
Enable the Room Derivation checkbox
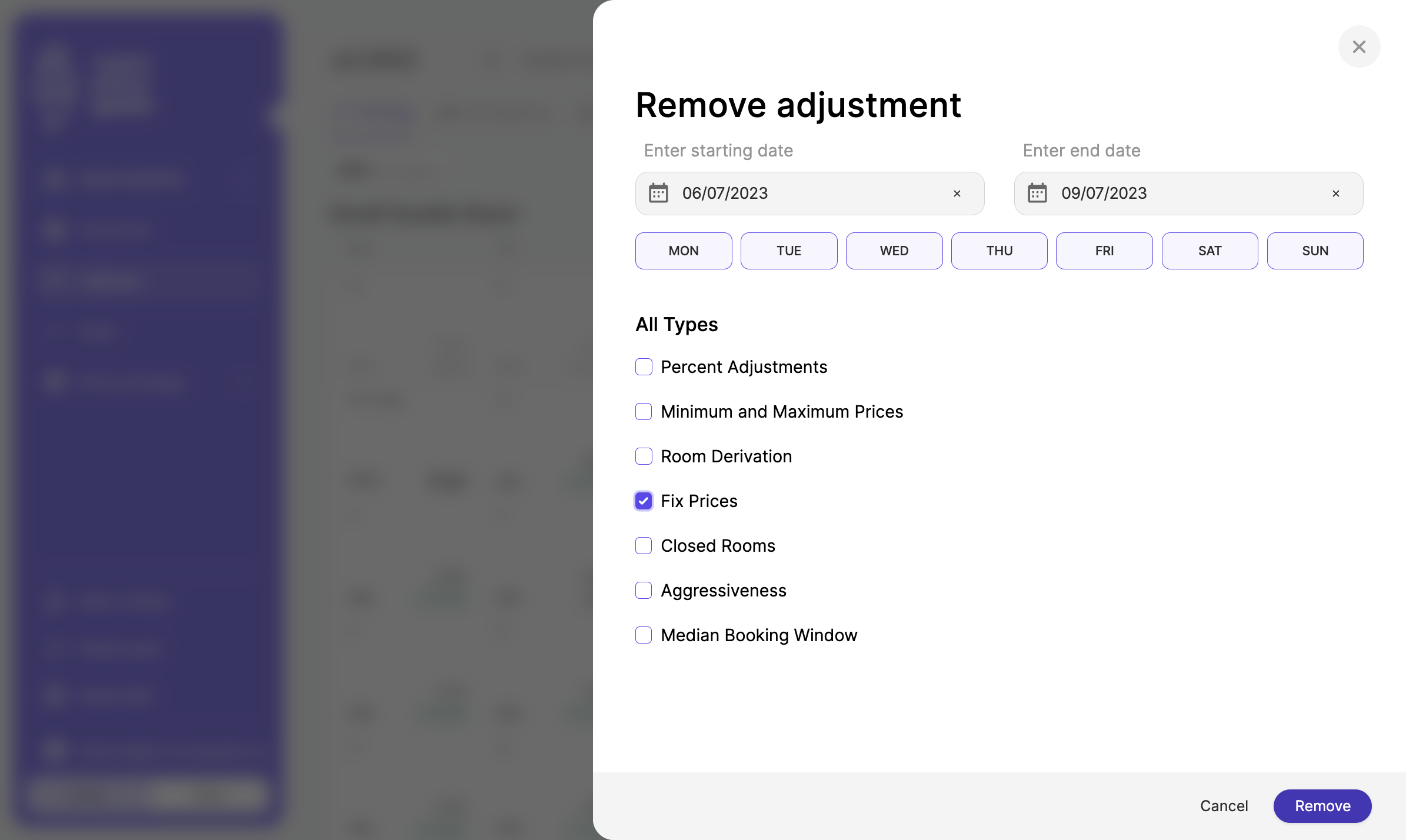pyautogui.click(x=644, y=456)
